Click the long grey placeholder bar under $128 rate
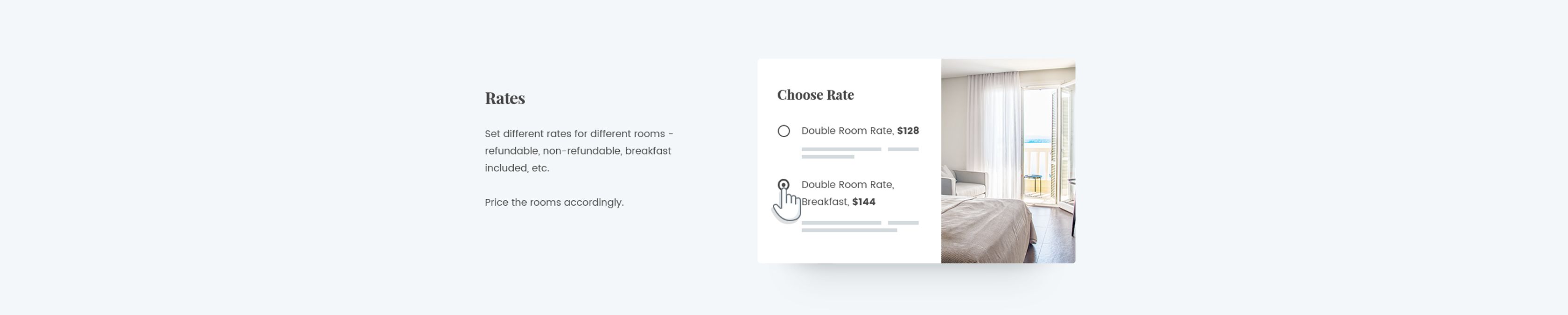 pos(841,149)
